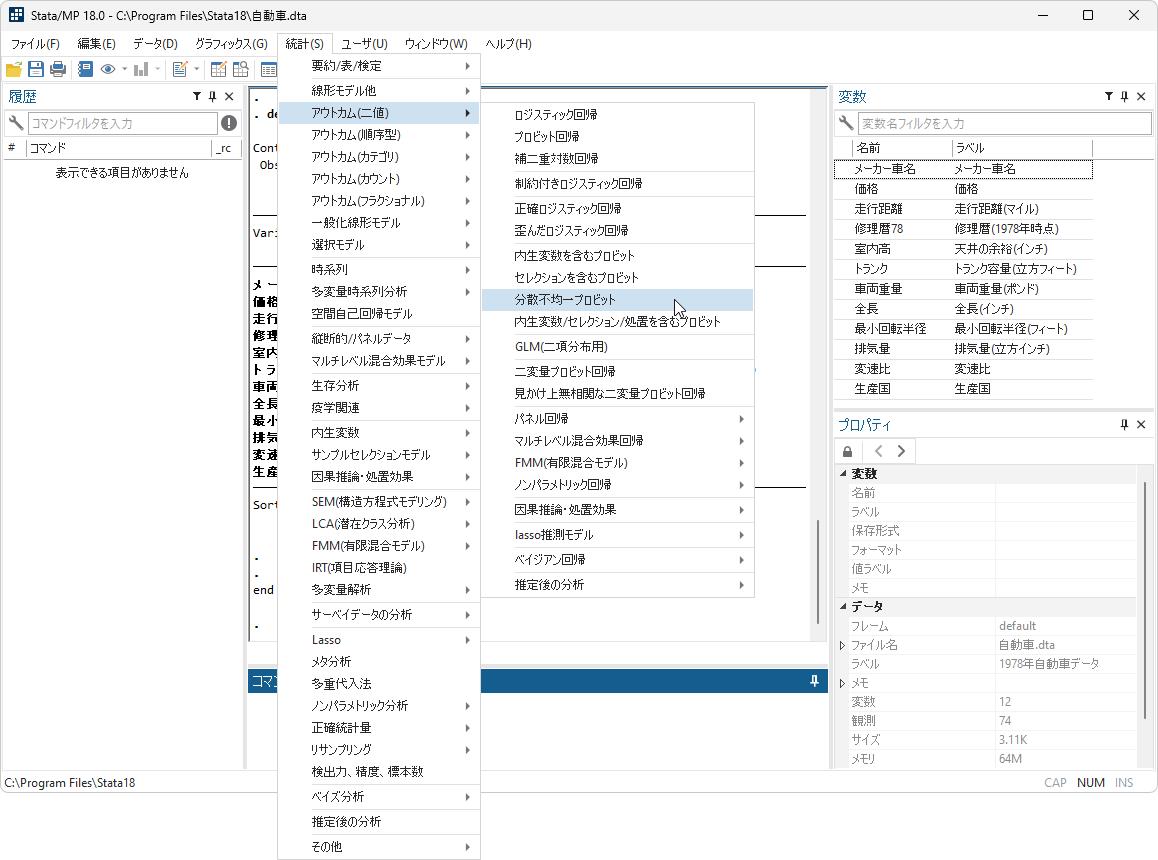Open the 生存分析 submenu
Screen dimensions: 1158x860
coord(379,386)
